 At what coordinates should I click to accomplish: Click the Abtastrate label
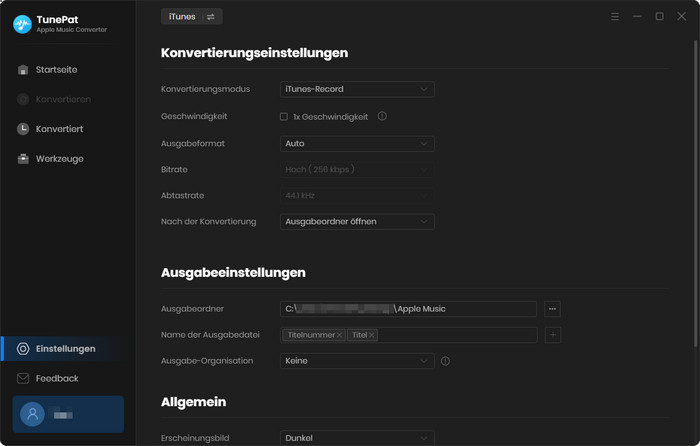pos(183,196)
